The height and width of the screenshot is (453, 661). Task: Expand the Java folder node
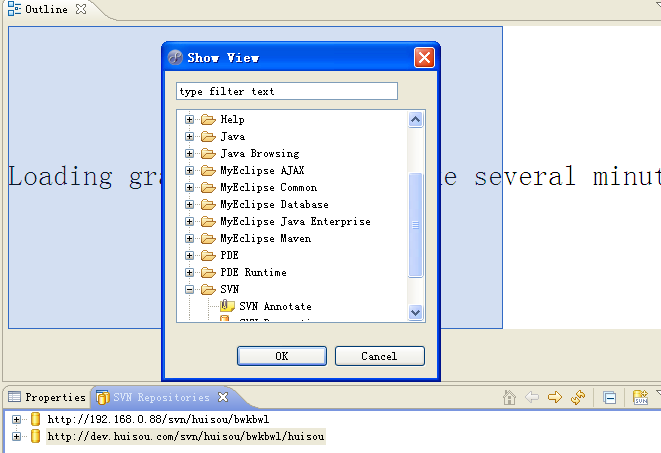[x=189, y=137]
